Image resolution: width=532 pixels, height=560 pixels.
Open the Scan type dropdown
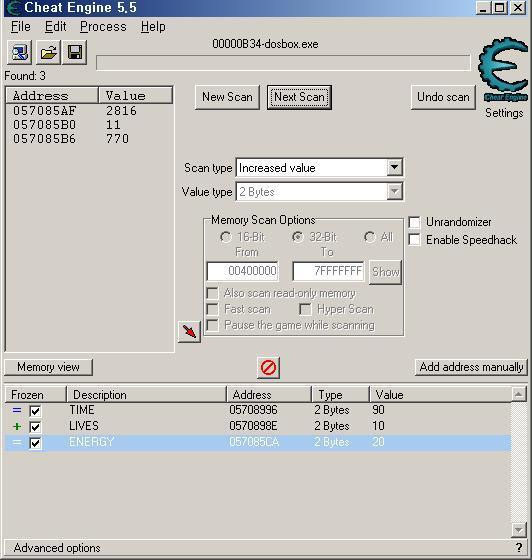[x=395, y=167]
